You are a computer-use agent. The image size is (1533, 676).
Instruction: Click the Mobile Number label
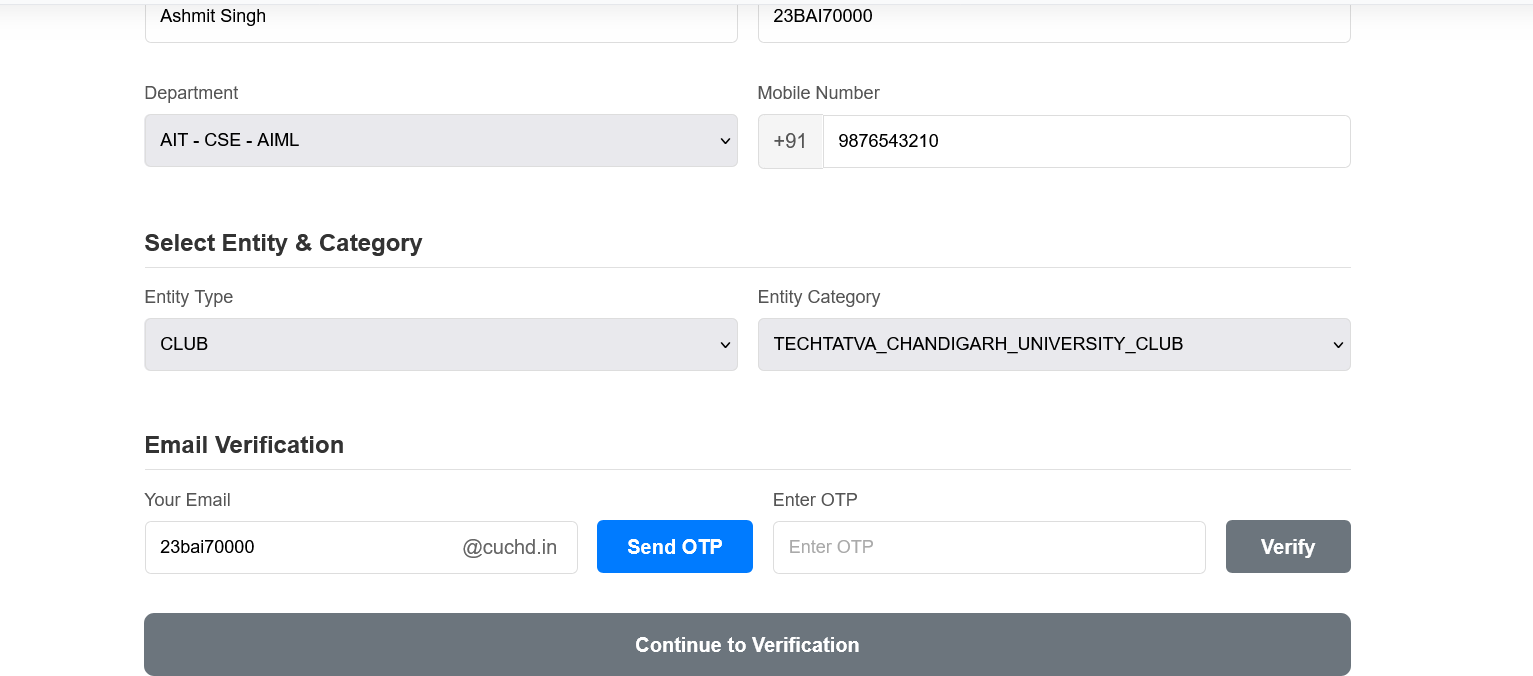tap(818, 92)
